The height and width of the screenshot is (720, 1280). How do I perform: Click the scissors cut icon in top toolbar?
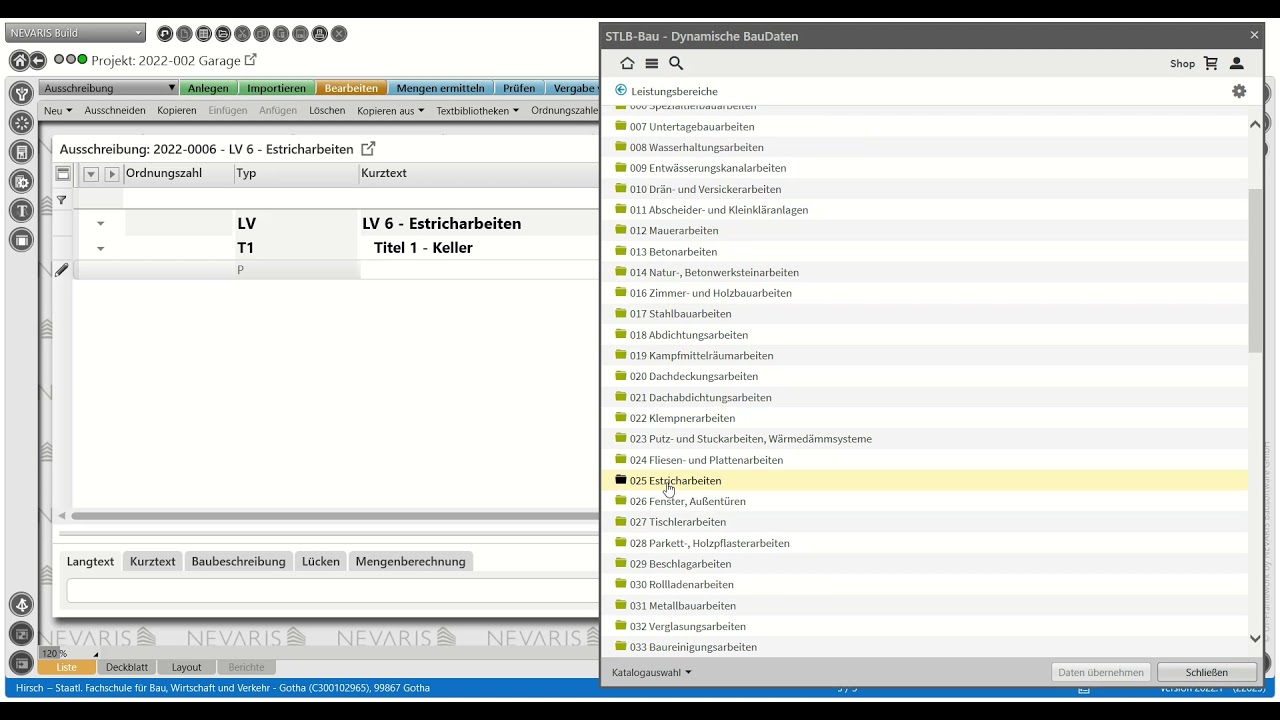(x=242, y=34)
